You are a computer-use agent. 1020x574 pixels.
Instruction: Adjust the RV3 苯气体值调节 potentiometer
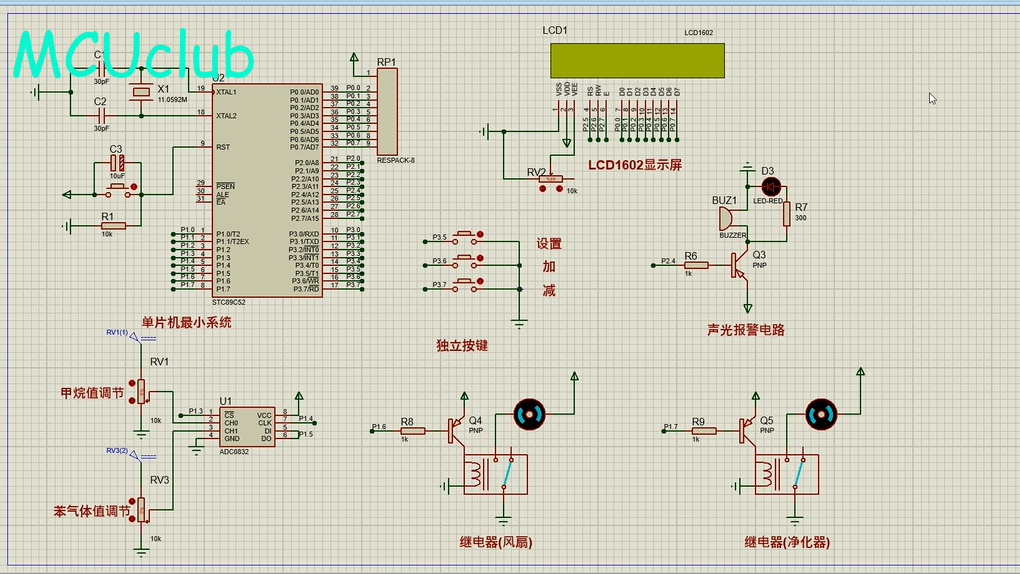point(142,509)
